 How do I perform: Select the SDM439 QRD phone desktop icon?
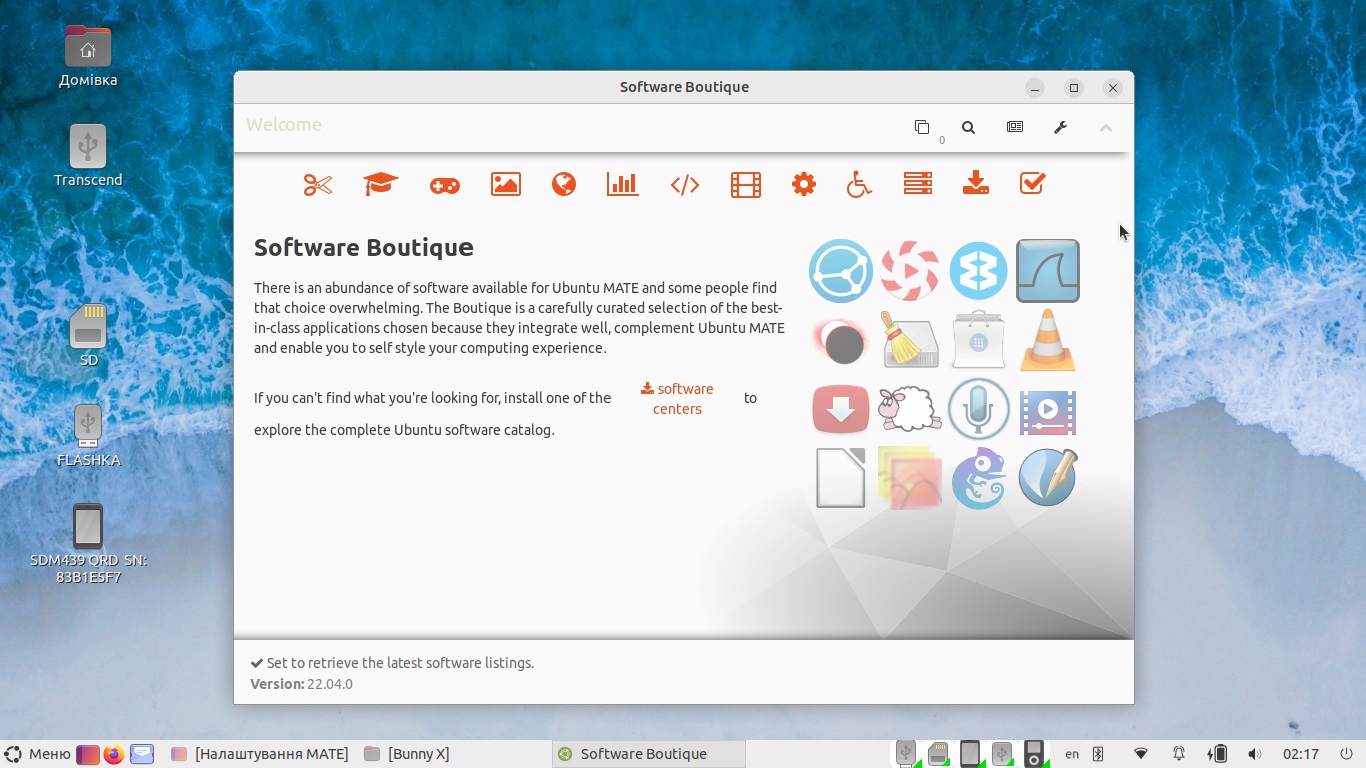coord(88,544)
